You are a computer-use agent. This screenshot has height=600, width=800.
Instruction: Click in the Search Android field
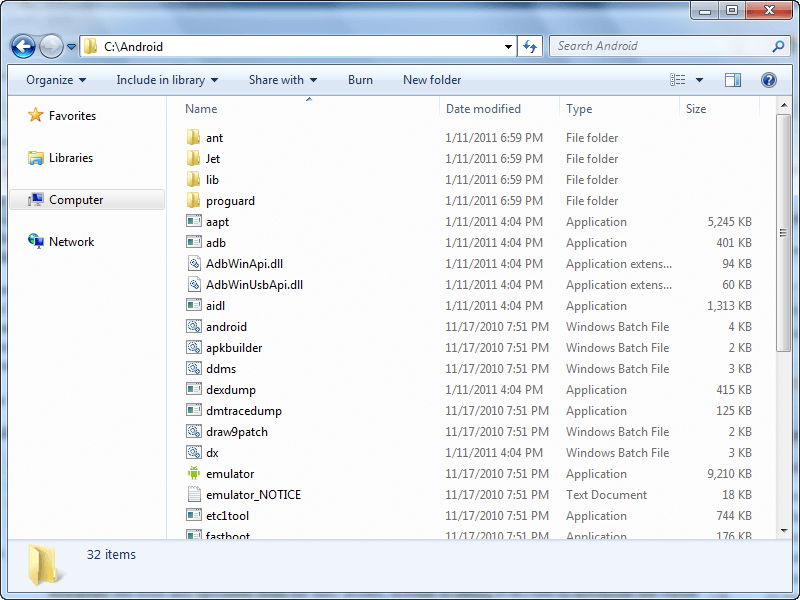[x=660, y=46]
